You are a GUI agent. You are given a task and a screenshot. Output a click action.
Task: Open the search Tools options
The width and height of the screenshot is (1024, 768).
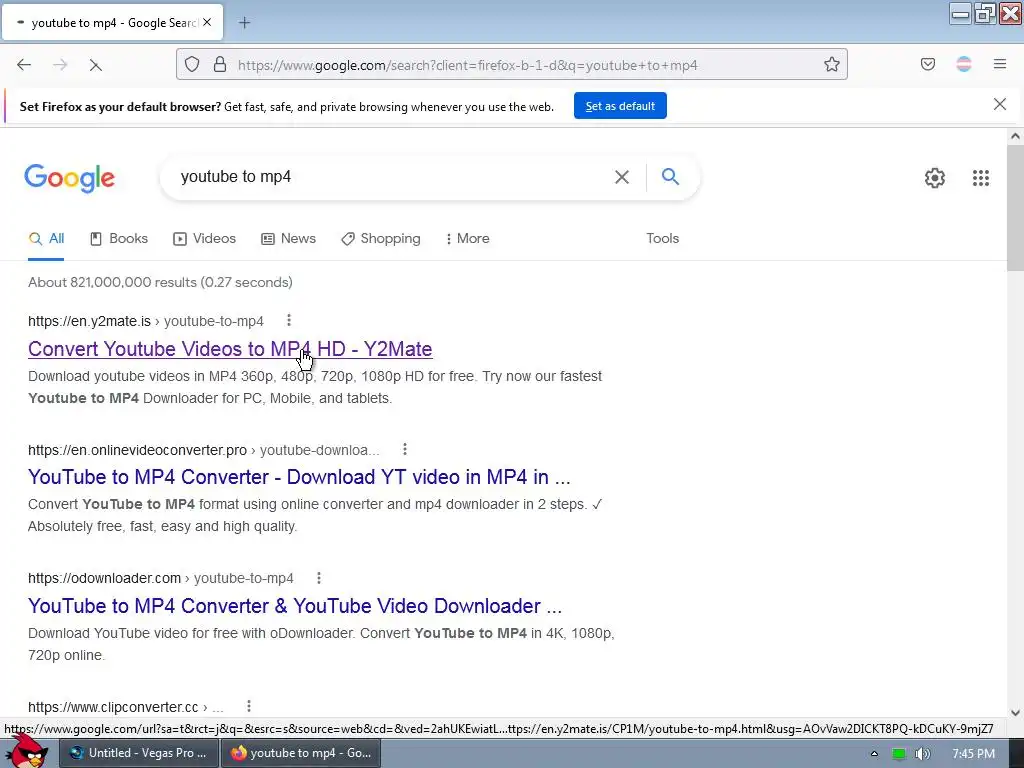[x=662, y=238]
